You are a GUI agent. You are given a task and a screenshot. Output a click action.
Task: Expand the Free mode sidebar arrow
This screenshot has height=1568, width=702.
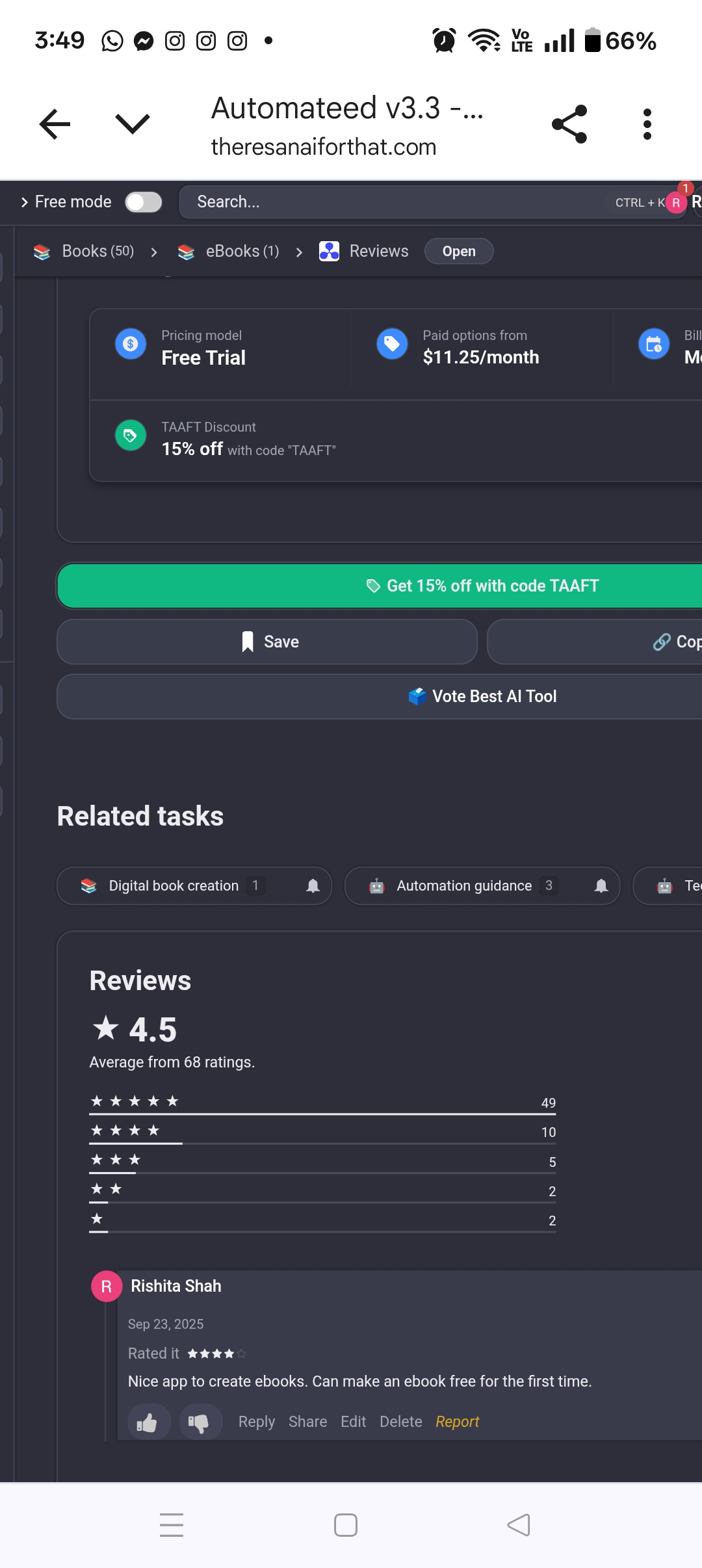coord(24,202)
